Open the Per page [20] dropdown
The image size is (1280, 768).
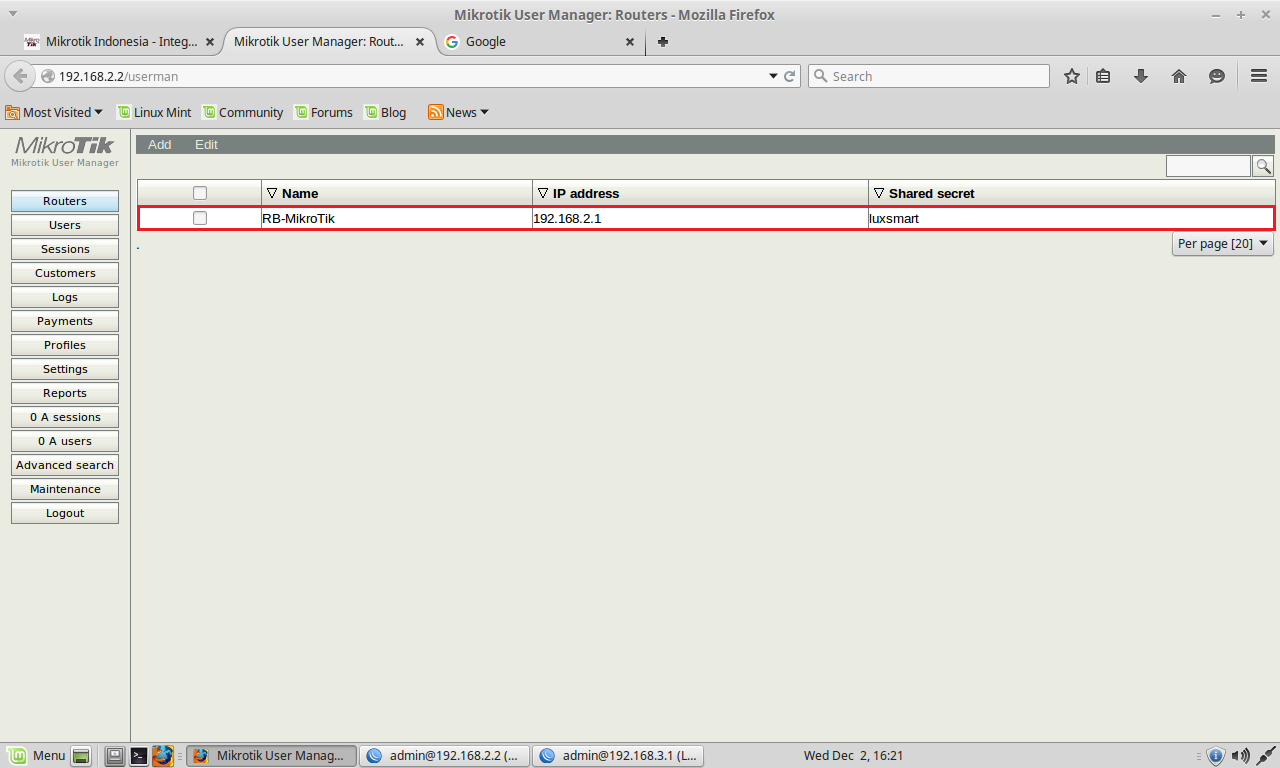pos(1223,243)
